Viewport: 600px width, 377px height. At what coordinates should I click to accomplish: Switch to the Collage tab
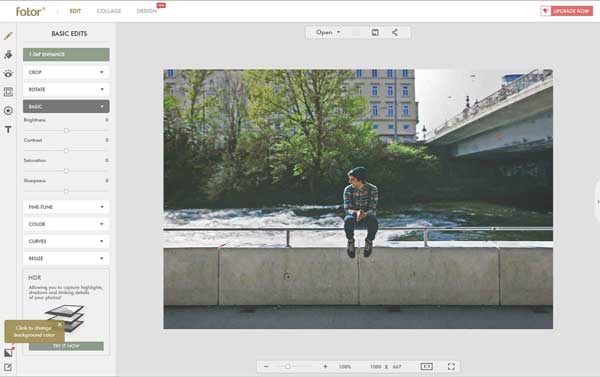tap(109, 11)
